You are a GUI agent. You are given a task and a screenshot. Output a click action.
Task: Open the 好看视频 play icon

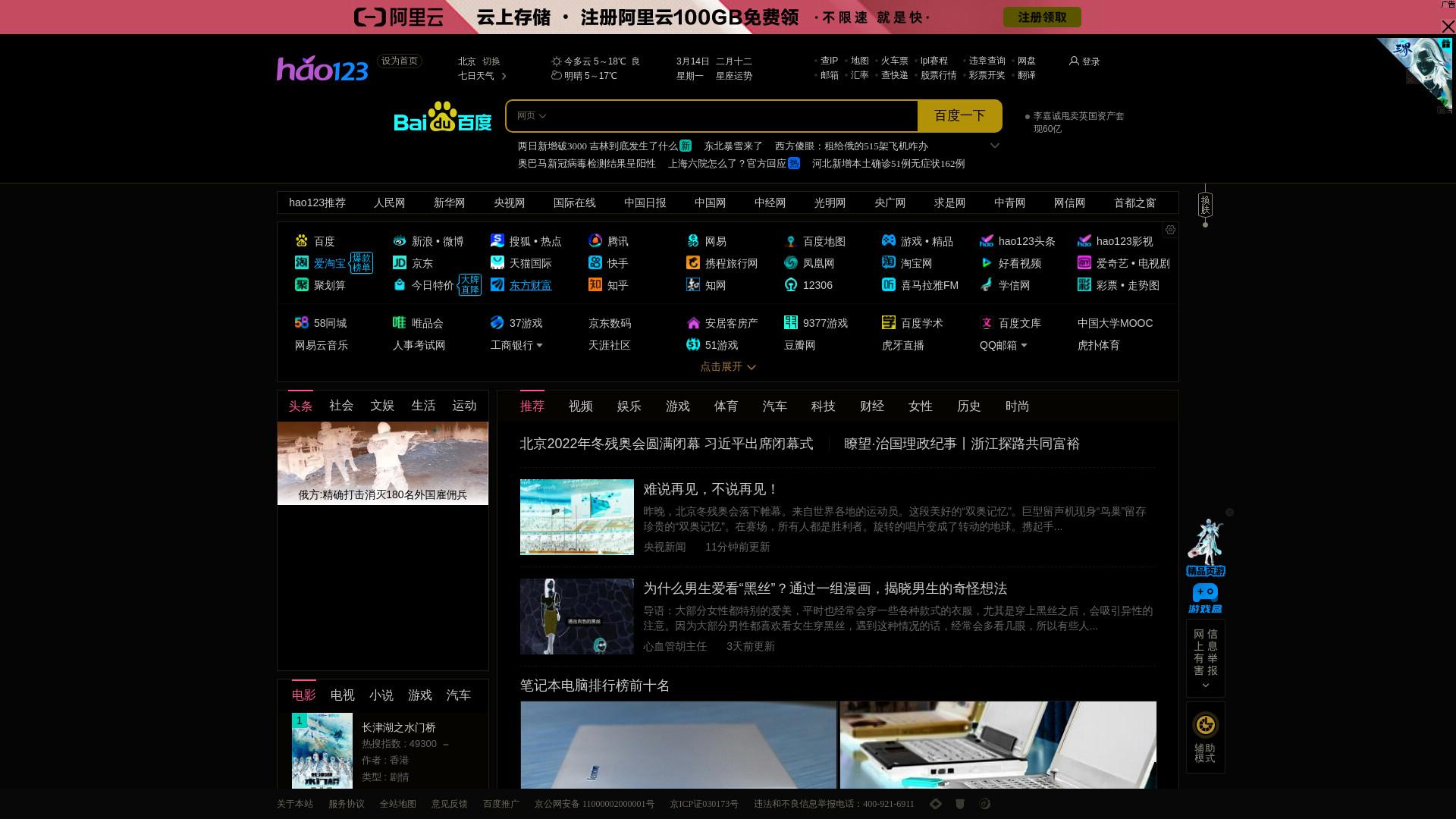click(987, 263)
